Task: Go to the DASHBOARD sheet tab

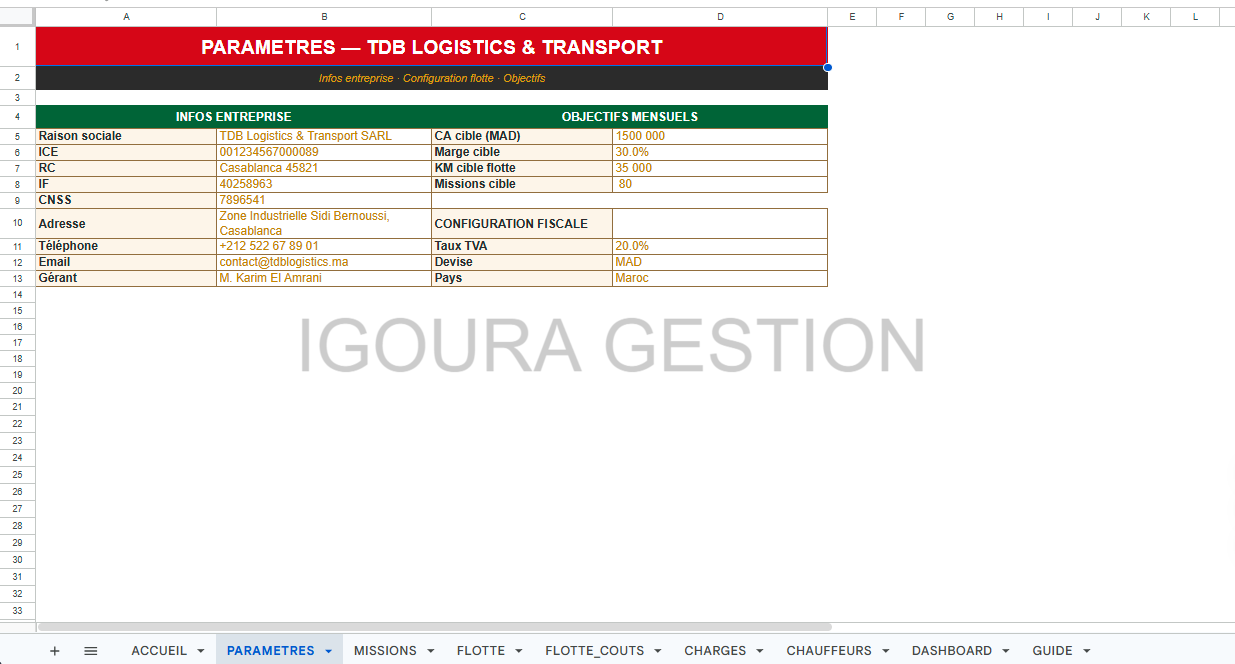Action: coord(952,650)
